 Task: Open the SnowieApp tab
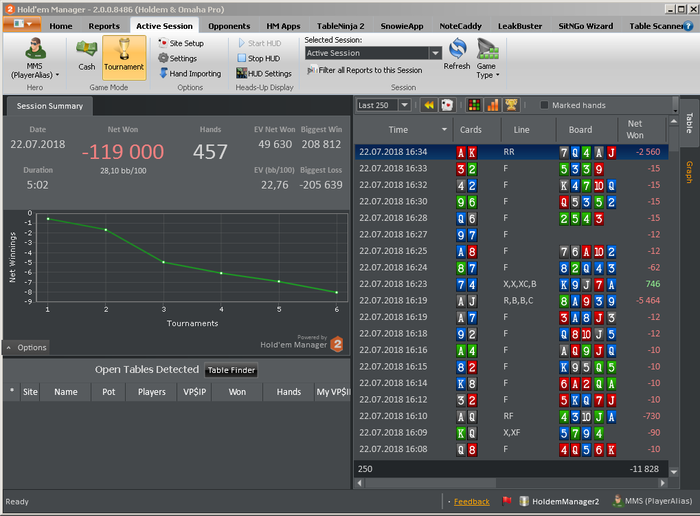point(402,26)
